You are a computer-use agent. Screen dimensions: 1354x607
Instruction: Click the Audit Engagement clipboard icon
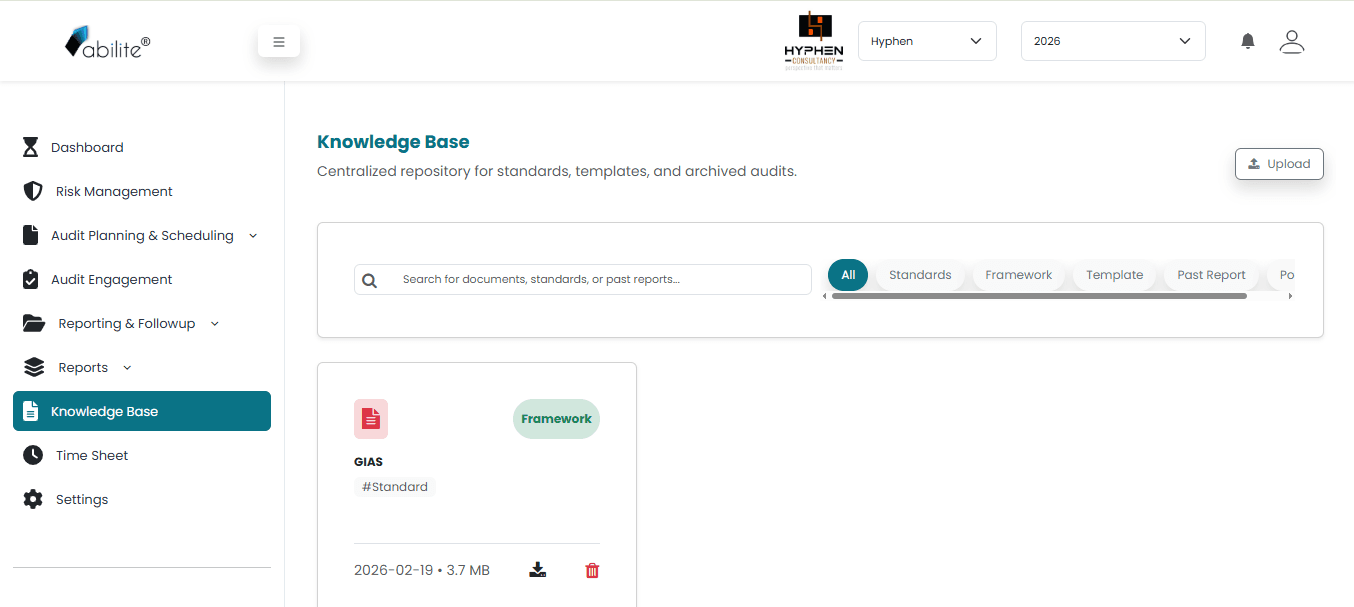(x=31, y=279)
